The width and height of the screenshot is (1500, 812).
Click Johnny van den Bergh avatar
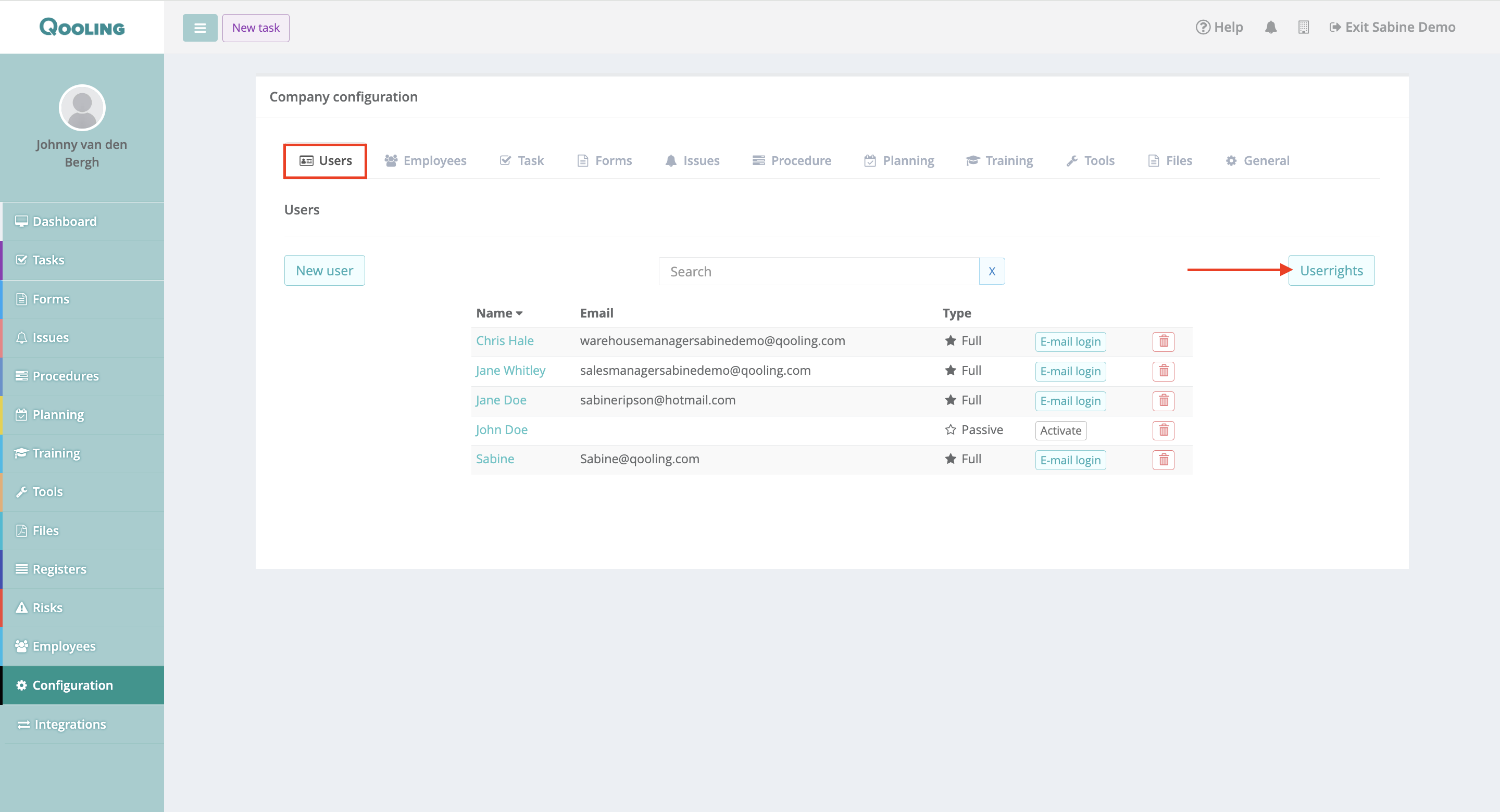82,108
